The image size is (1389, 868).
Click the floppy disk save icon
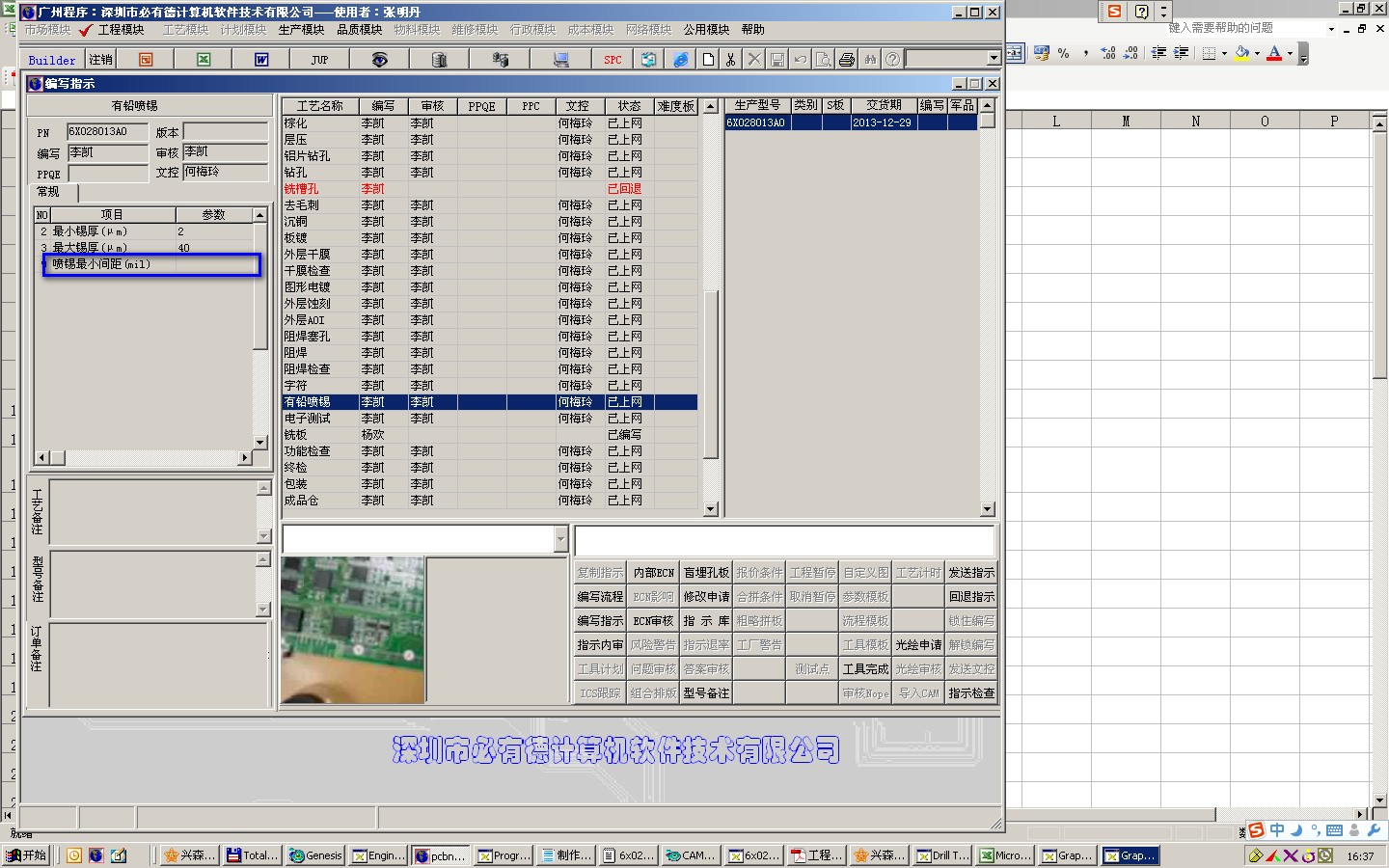pyautogui.click(x=777, y=60)
